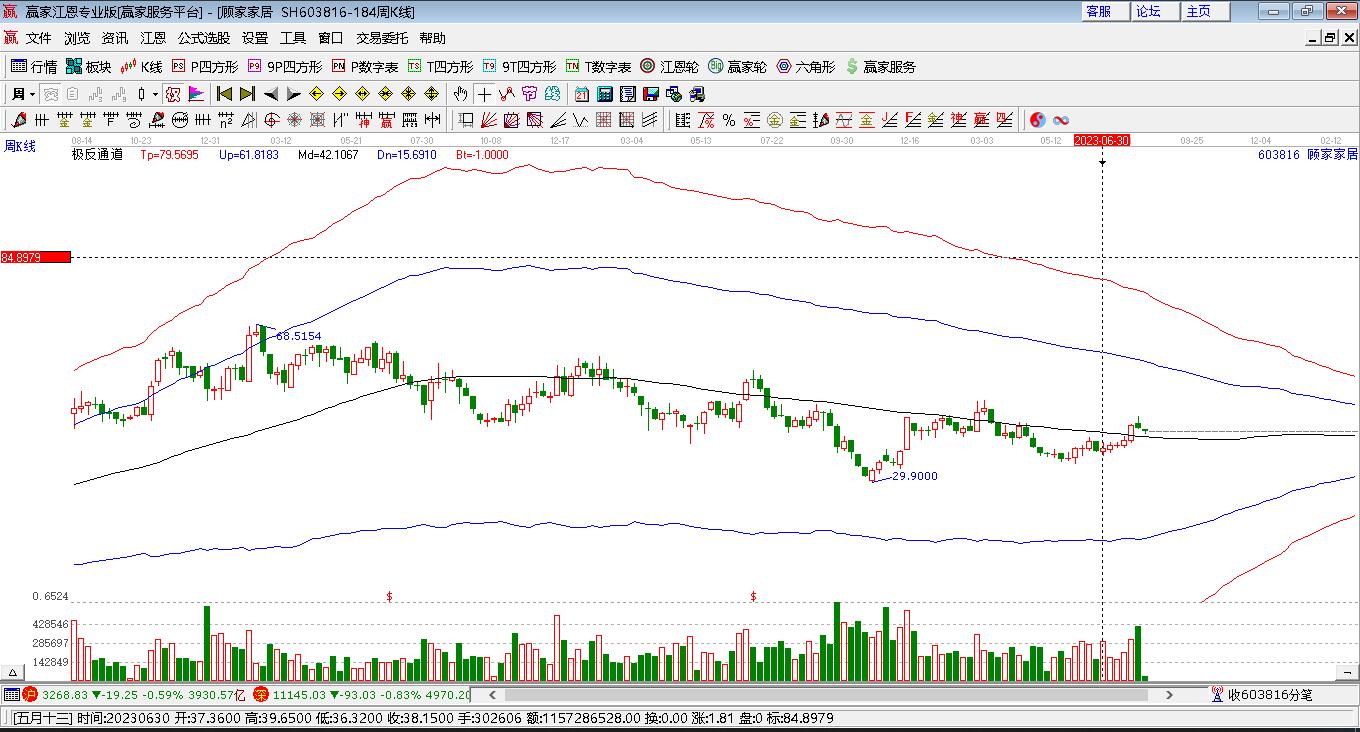This screenshot has width=1360, height=732.
Task: Open the 行情 market quotes view
Action: 34,67
